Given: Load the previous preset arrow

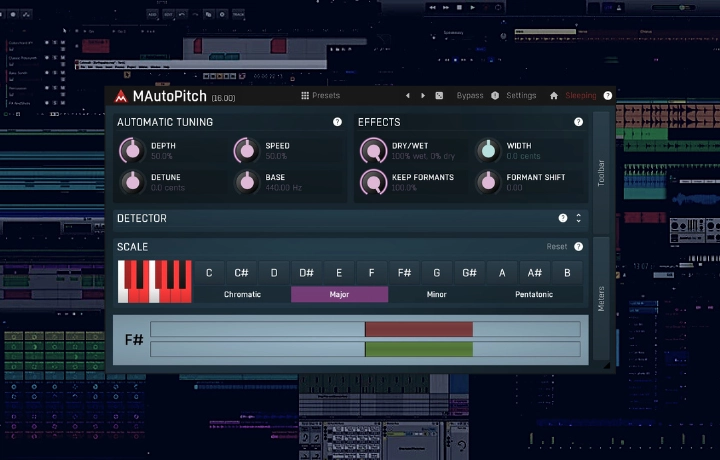Looking at the screenshot, I should coord(408,95).
